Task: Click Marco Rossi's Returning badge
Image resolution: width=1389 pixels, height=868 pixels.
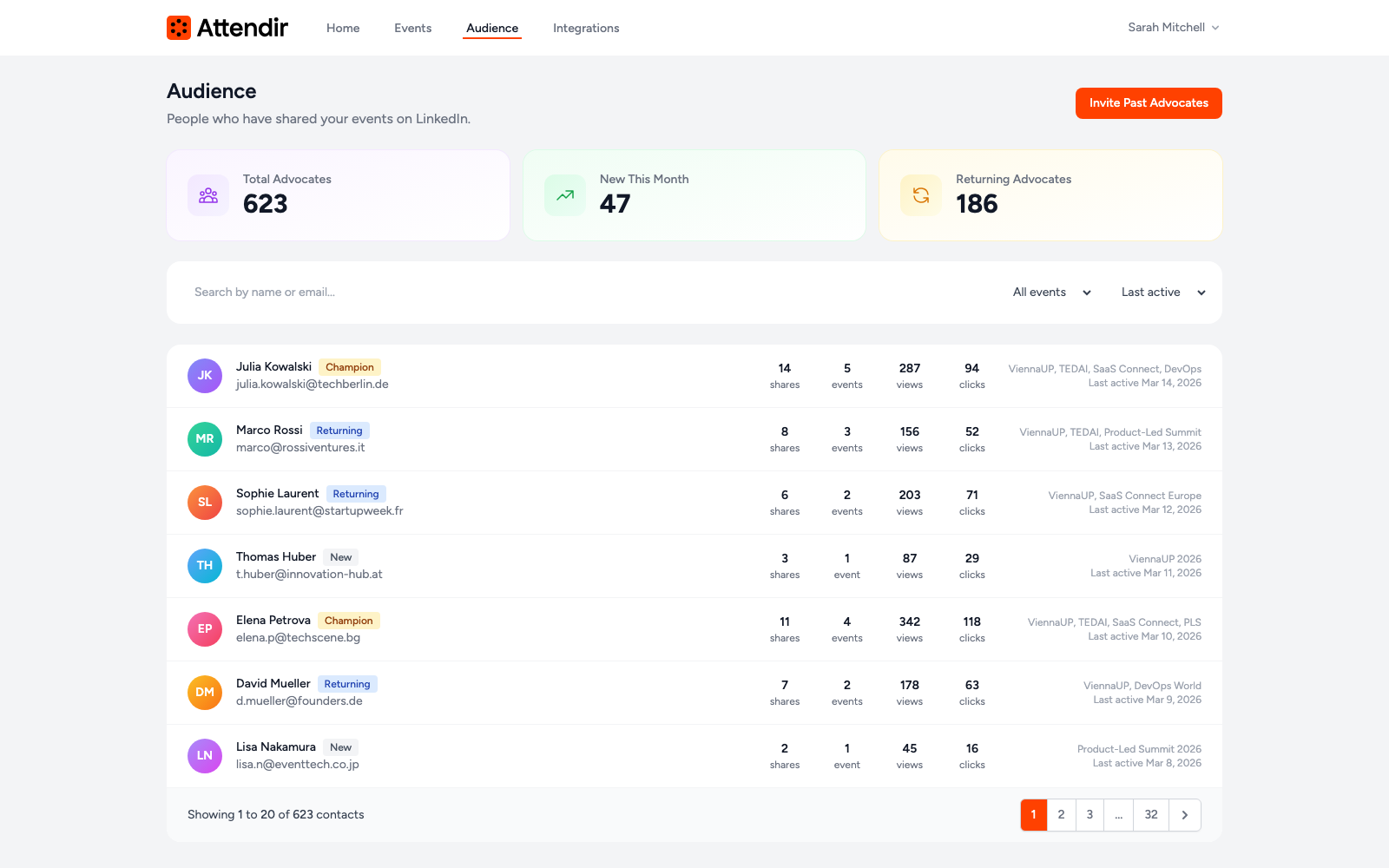Action: [339, 431]
